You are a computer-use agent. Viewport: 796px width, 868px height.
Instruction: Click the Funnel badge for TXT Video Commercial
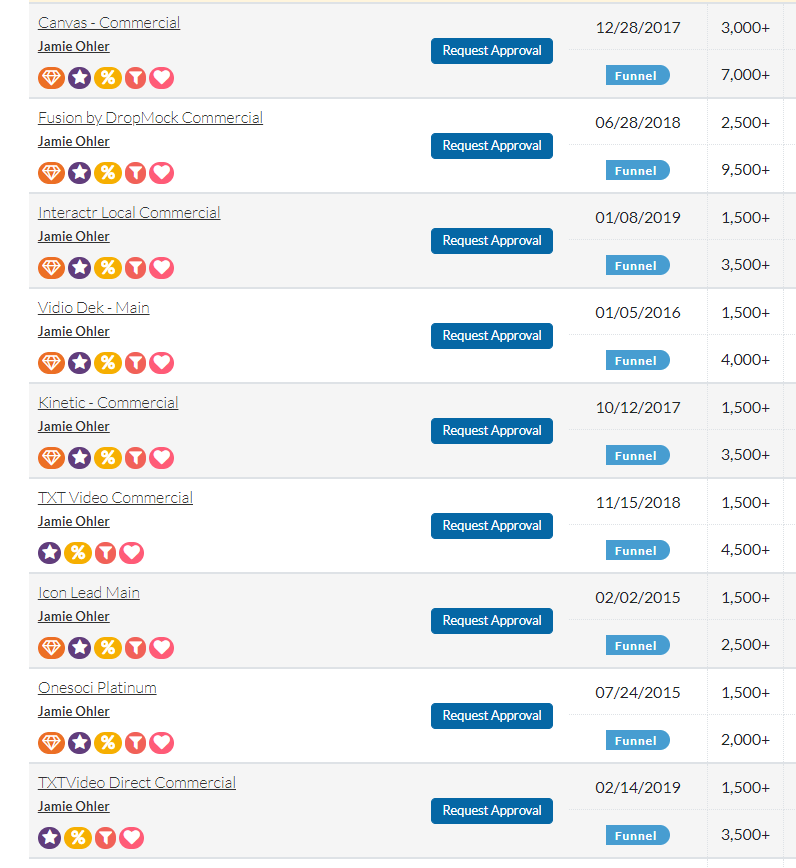[x=636, y=550]
